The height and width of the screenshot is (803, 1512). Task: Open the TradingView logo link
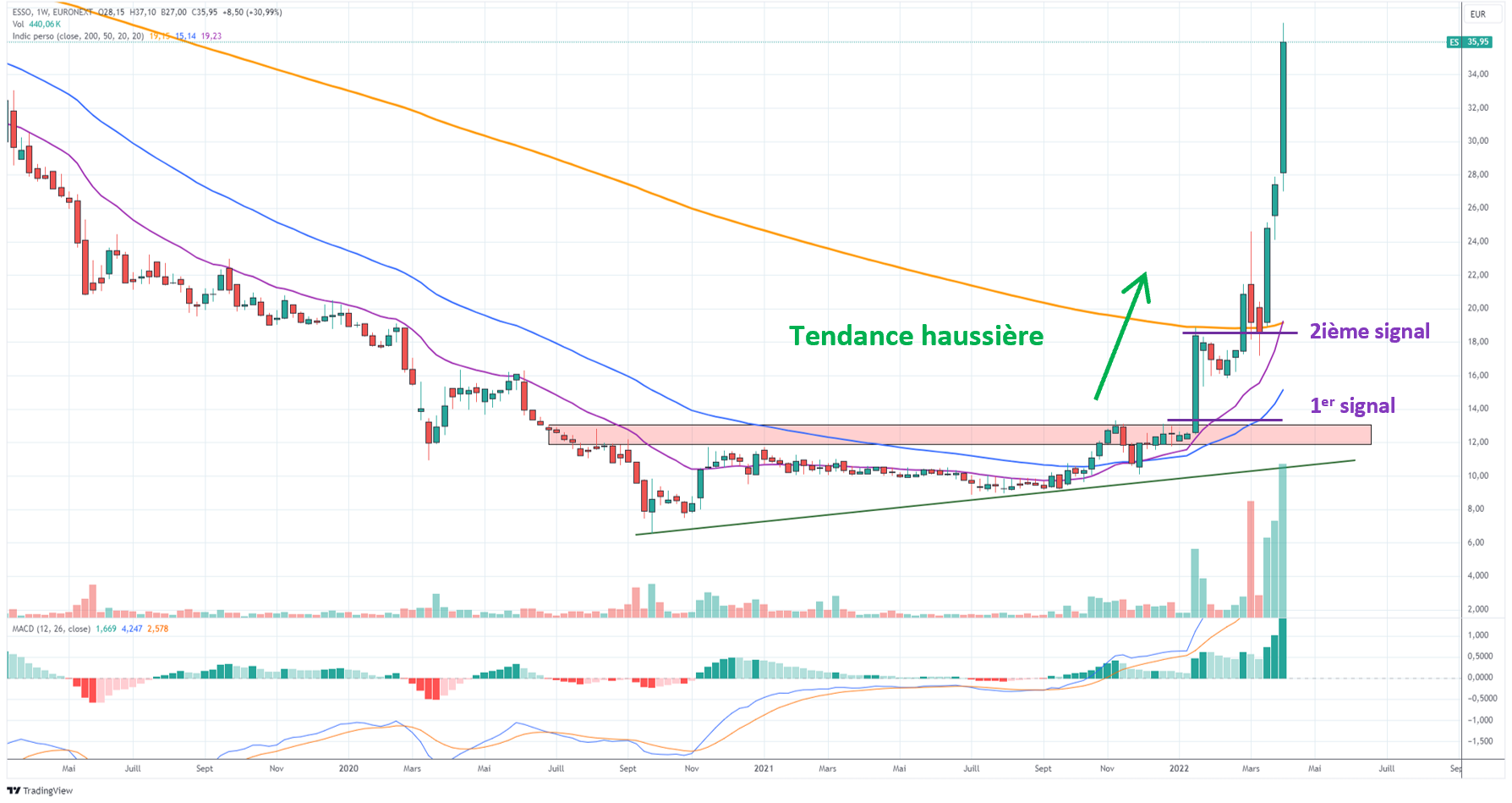click(x=40, y=790)
